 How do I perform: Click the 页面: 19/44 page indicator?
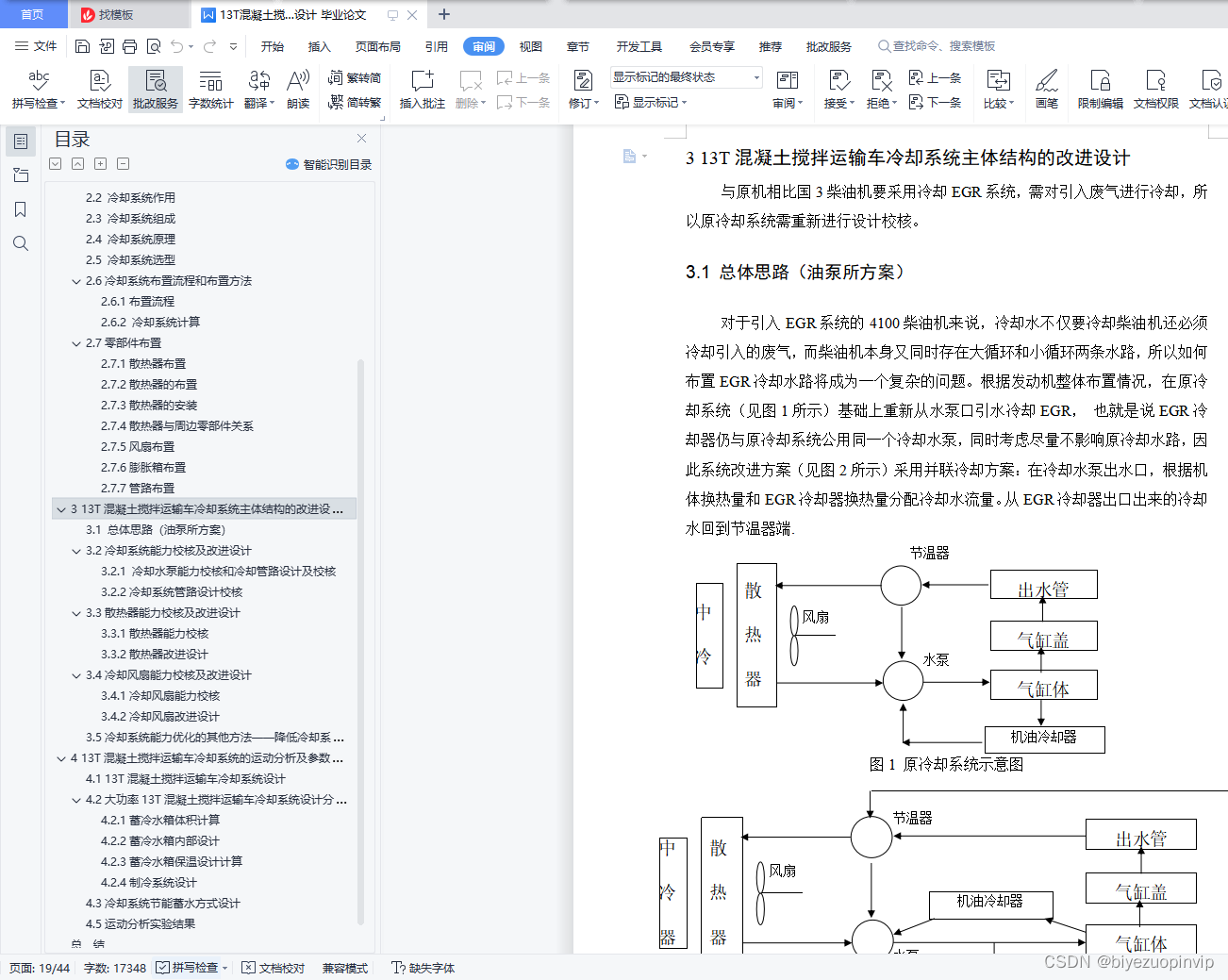coord(40,968)
